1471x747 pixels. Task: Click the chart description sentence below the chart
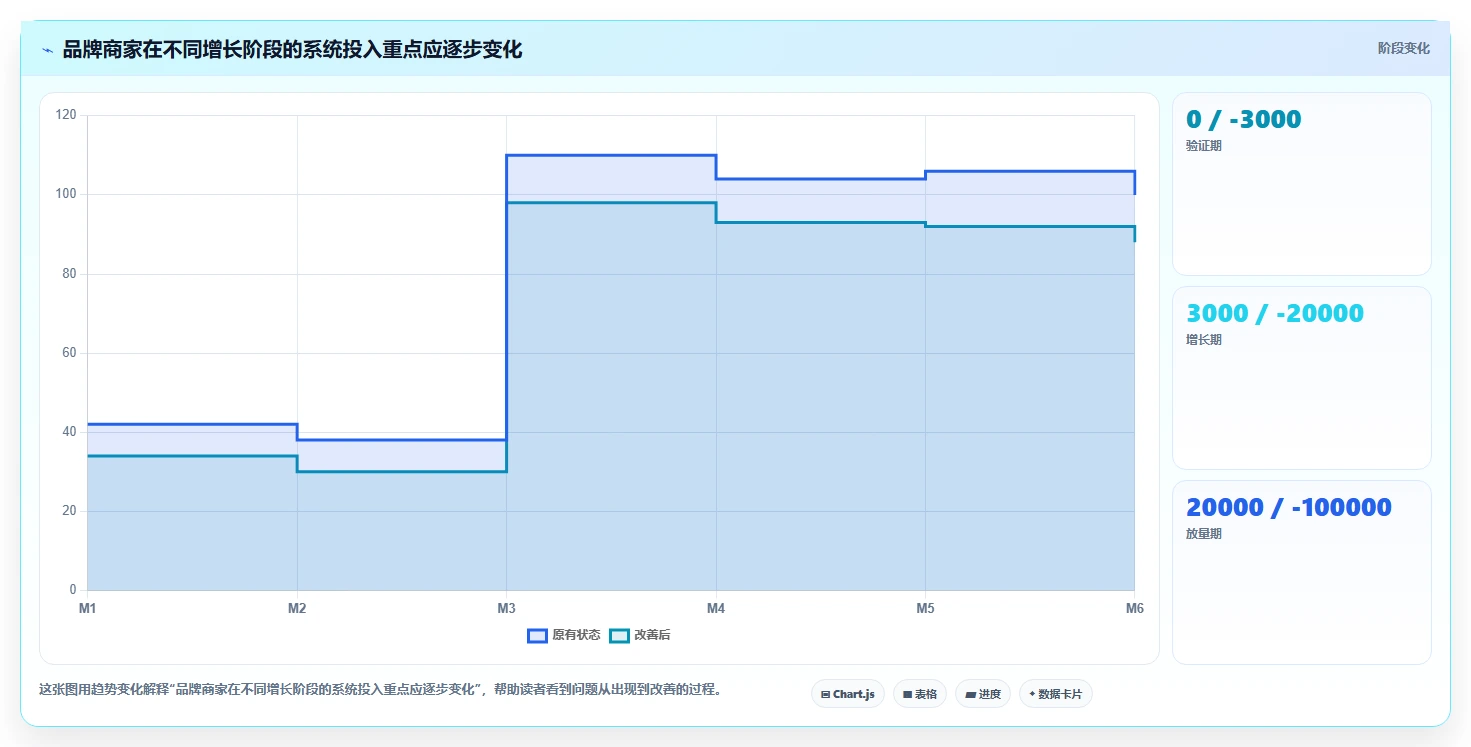(x=380, y=690)
